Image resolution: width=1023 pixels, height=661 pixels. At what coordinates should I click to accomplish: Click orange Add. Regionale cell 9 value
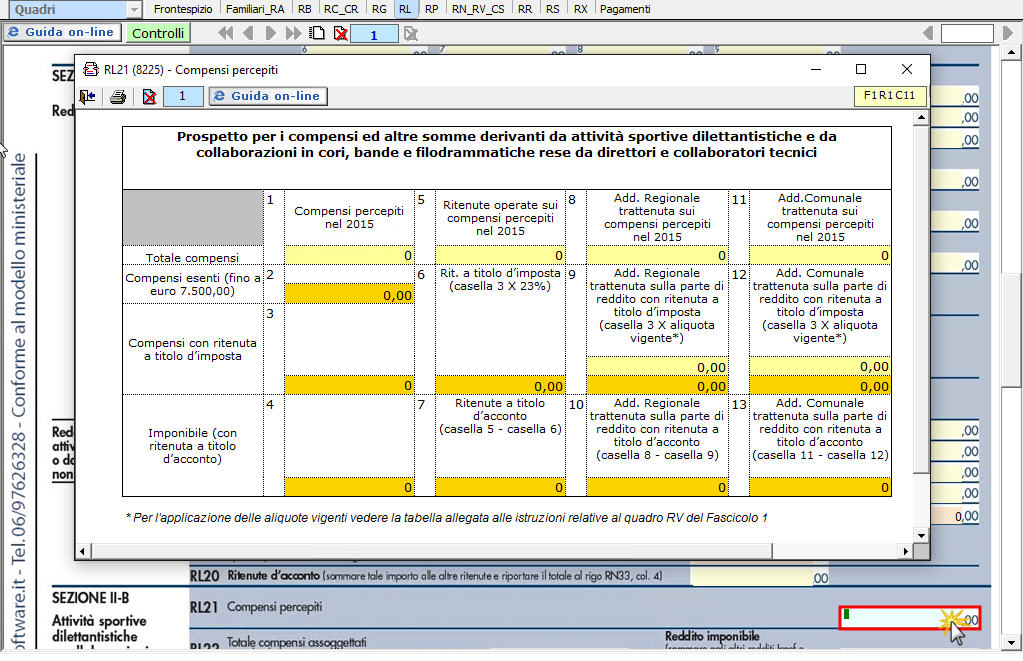(657, 386)
